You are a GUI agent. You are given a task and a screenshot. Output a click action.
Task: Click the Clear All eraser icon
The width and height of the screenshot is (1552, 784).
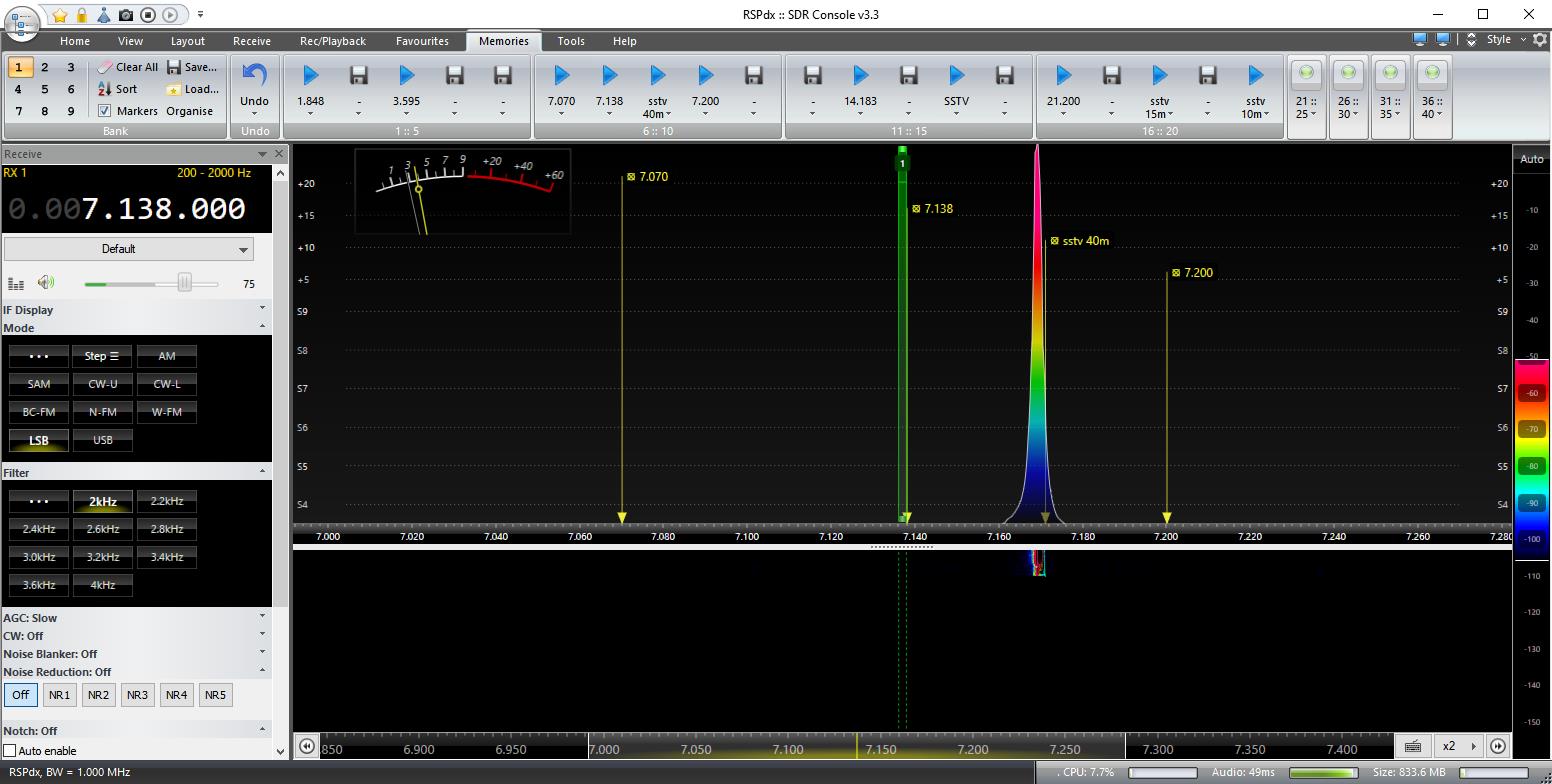coord(105,67)
